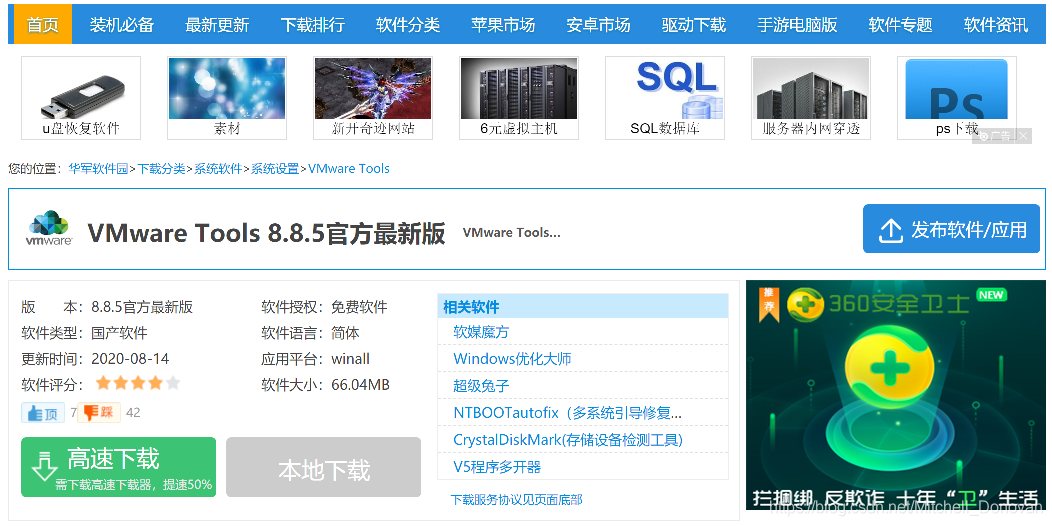Open the 素材 blue bokeh thumbnail
1052x526 pixels.
(x=227, y=98)
